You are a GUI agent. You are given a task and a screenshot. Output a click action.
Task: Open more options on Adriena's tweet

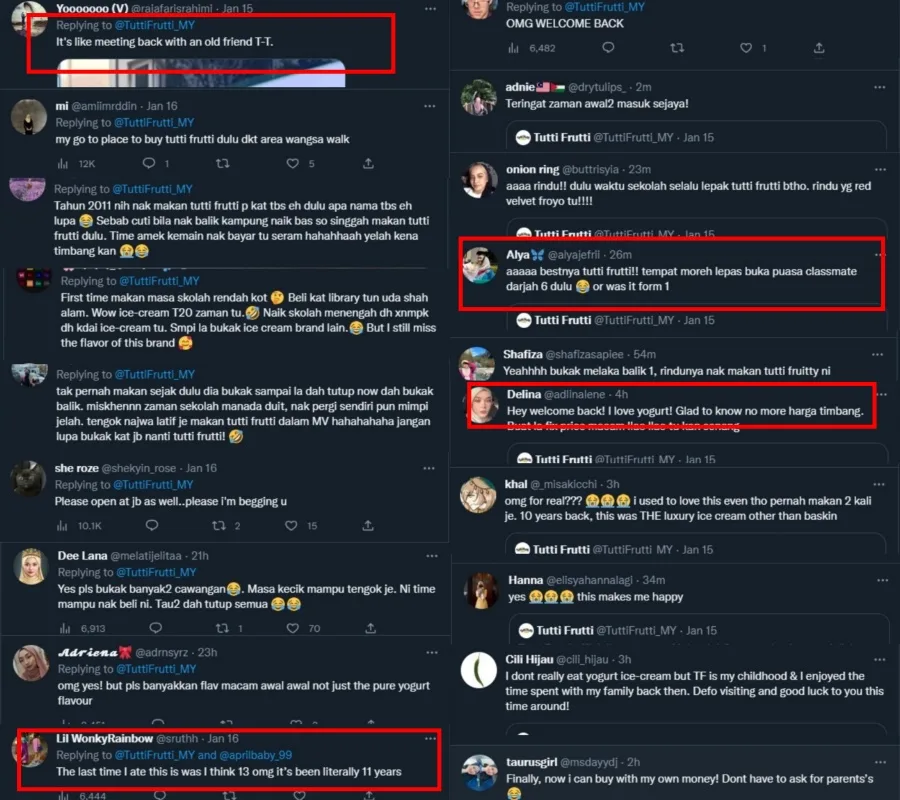(x=432, y=653)
